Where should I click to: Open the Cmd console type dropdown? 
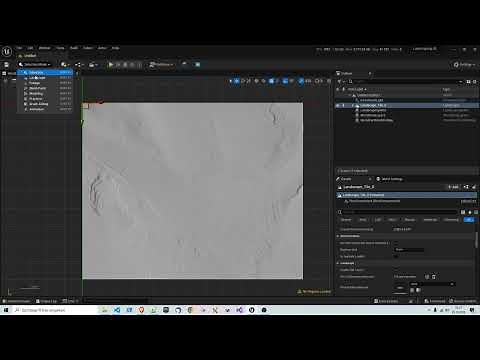(x=70, y=301)
